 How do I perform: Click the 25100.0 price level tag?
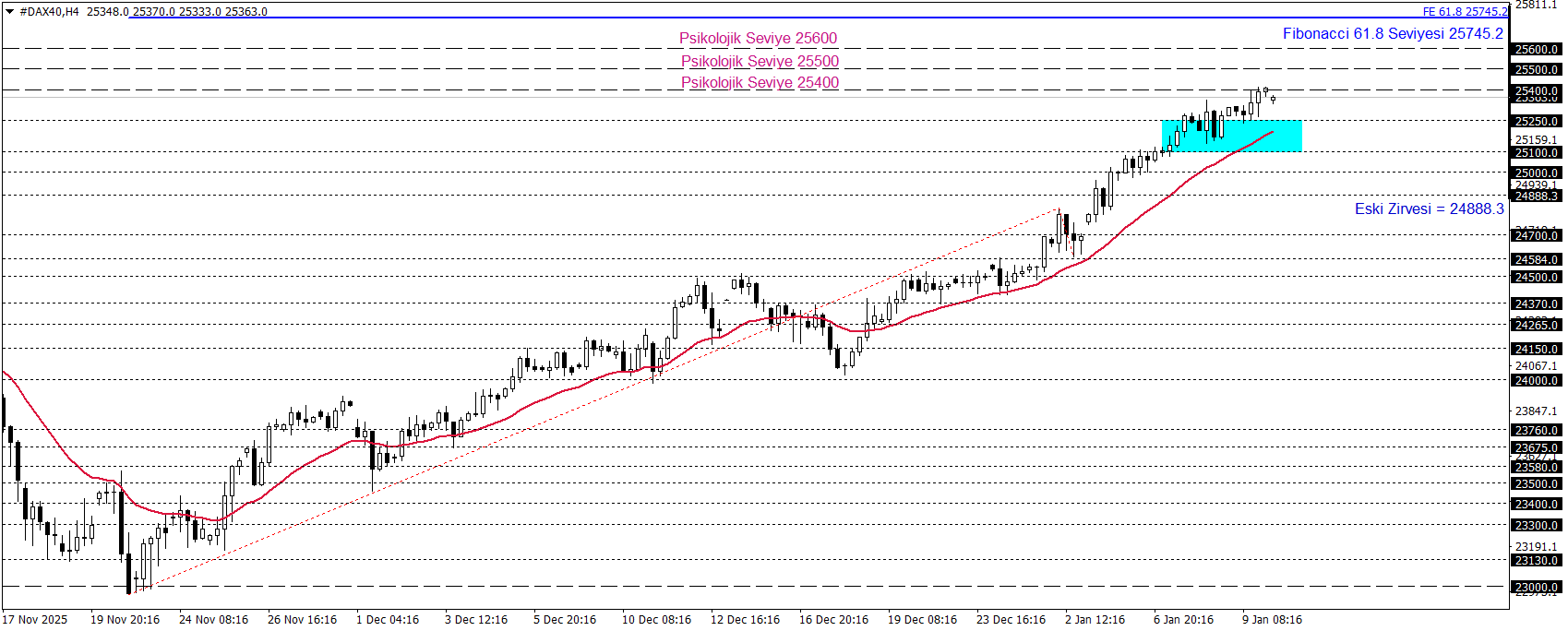click(x=1537, y=153)
